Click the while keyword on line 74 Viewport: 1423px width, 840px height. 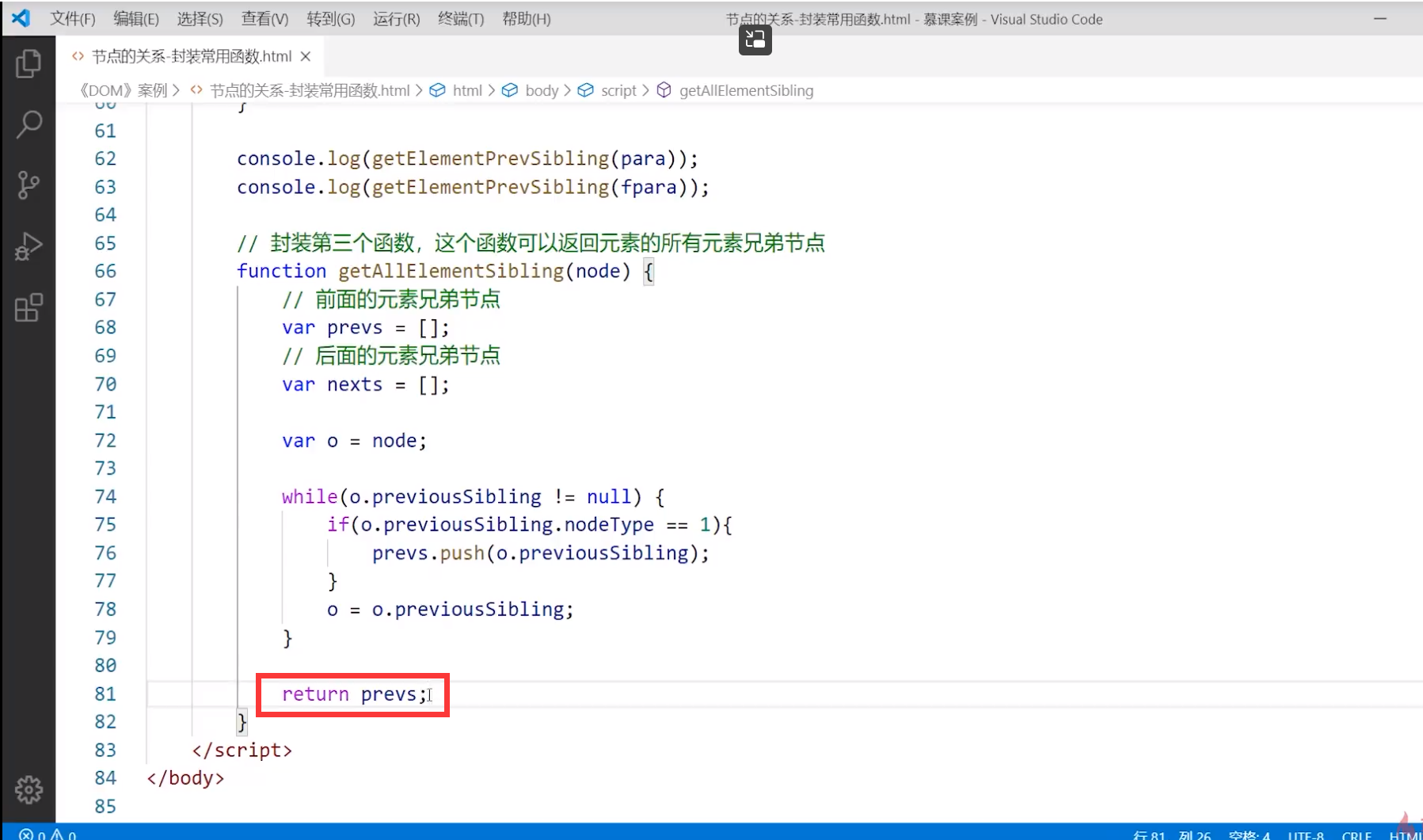click(310, 496)
